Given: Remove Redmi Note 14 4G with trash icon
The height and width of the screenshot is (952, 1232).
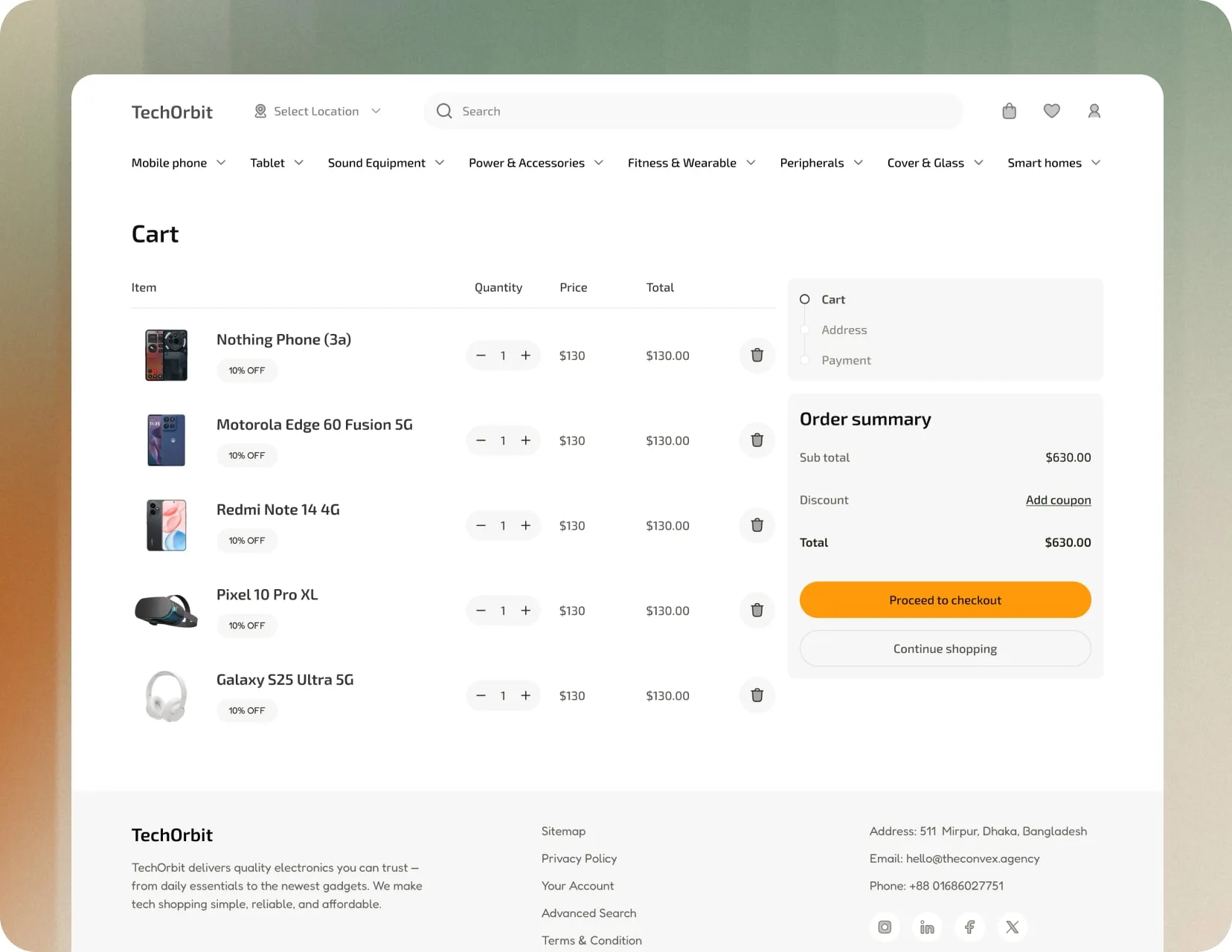Looking at the screenshot, I should (757, 526).
